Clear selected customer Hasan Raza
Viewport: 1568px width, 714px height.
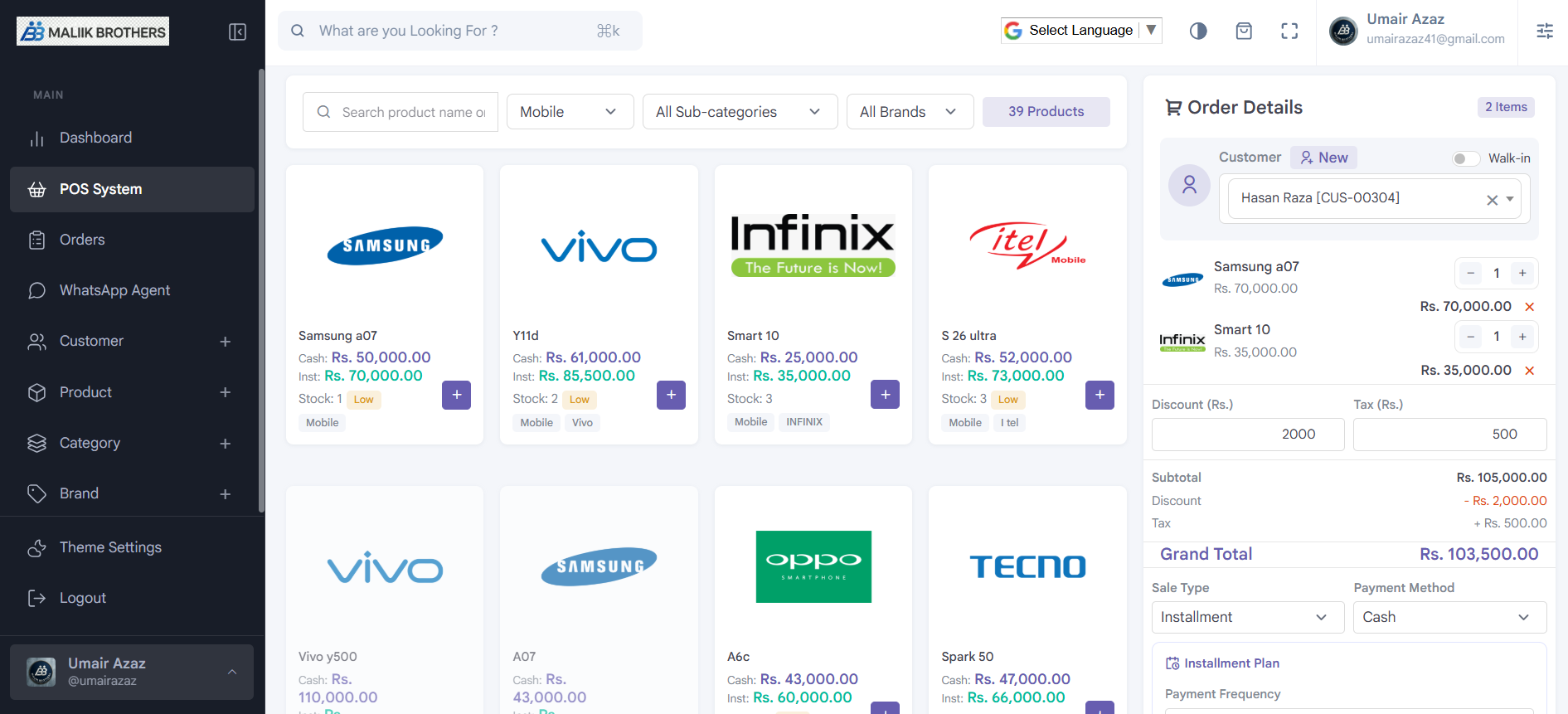coord(1492,200)
